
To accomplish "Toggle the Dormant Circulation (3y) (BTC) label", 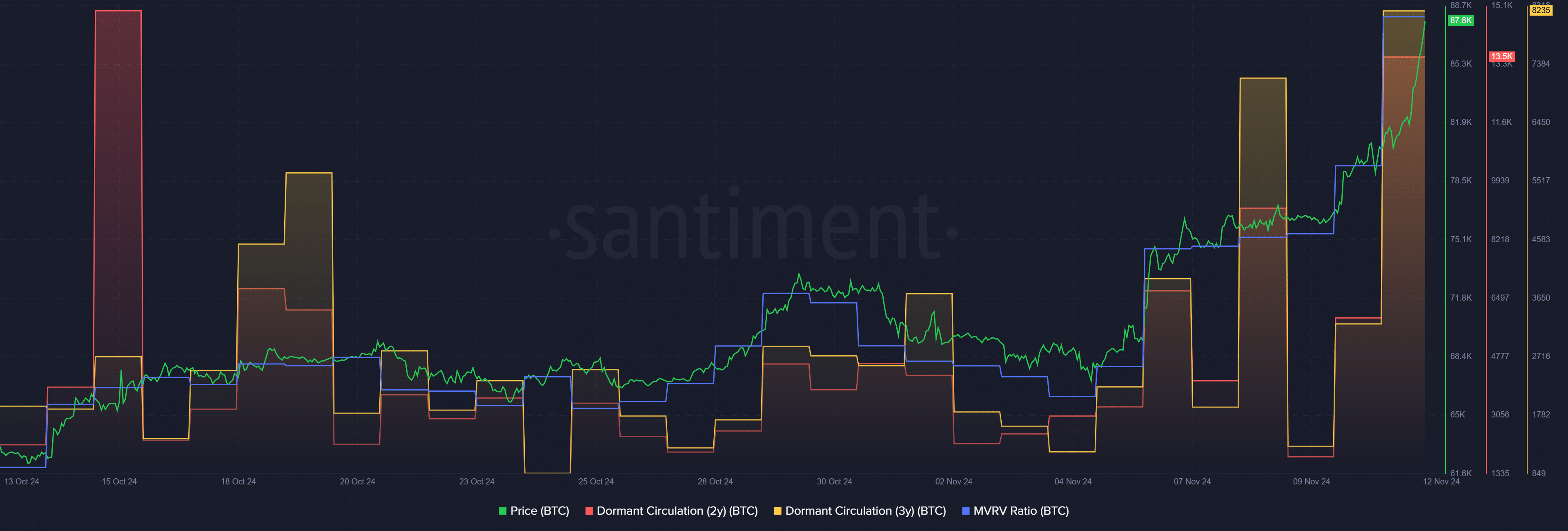I will pos(865,511).
